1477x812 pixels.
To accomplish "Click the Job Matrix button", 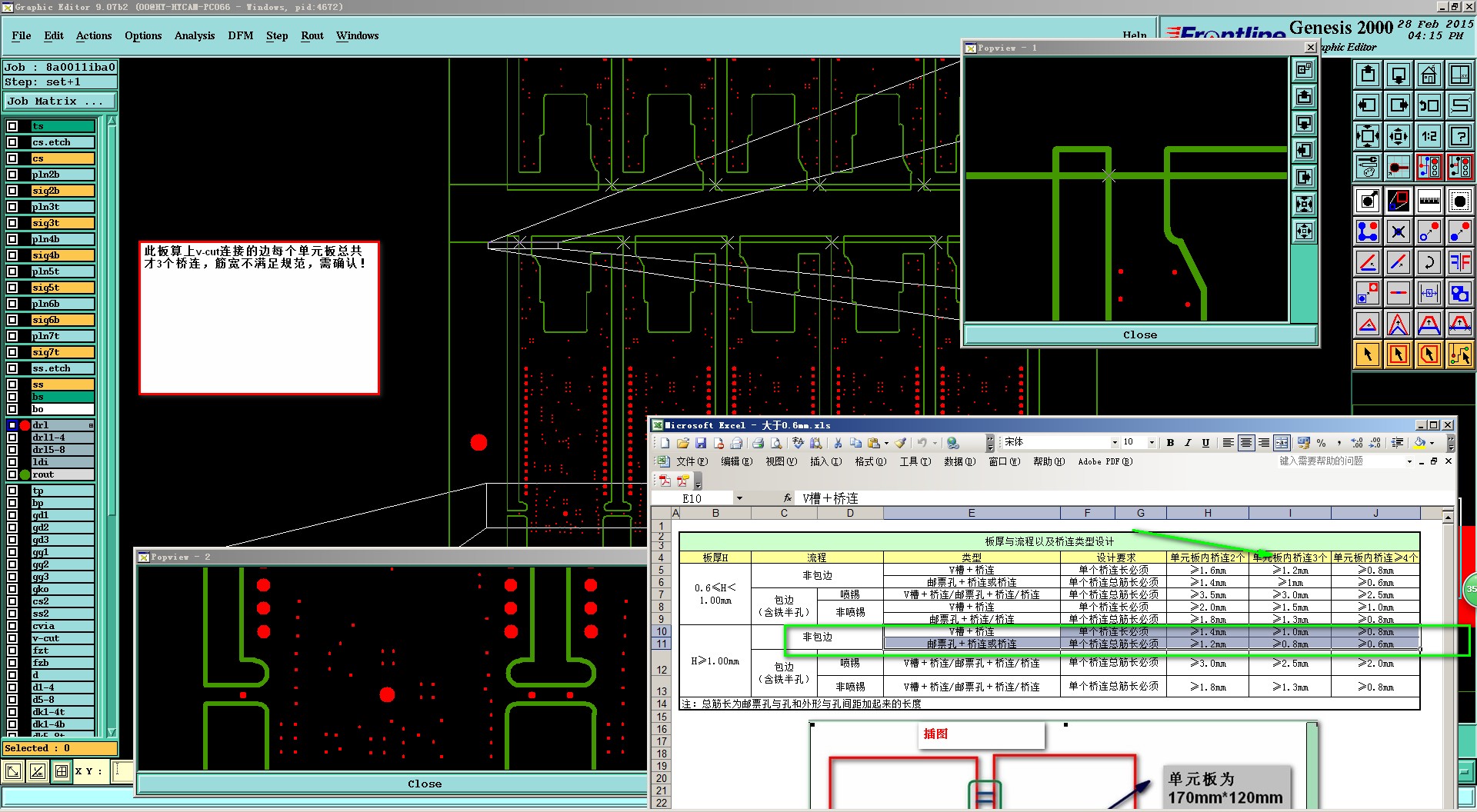I will 59,101.
